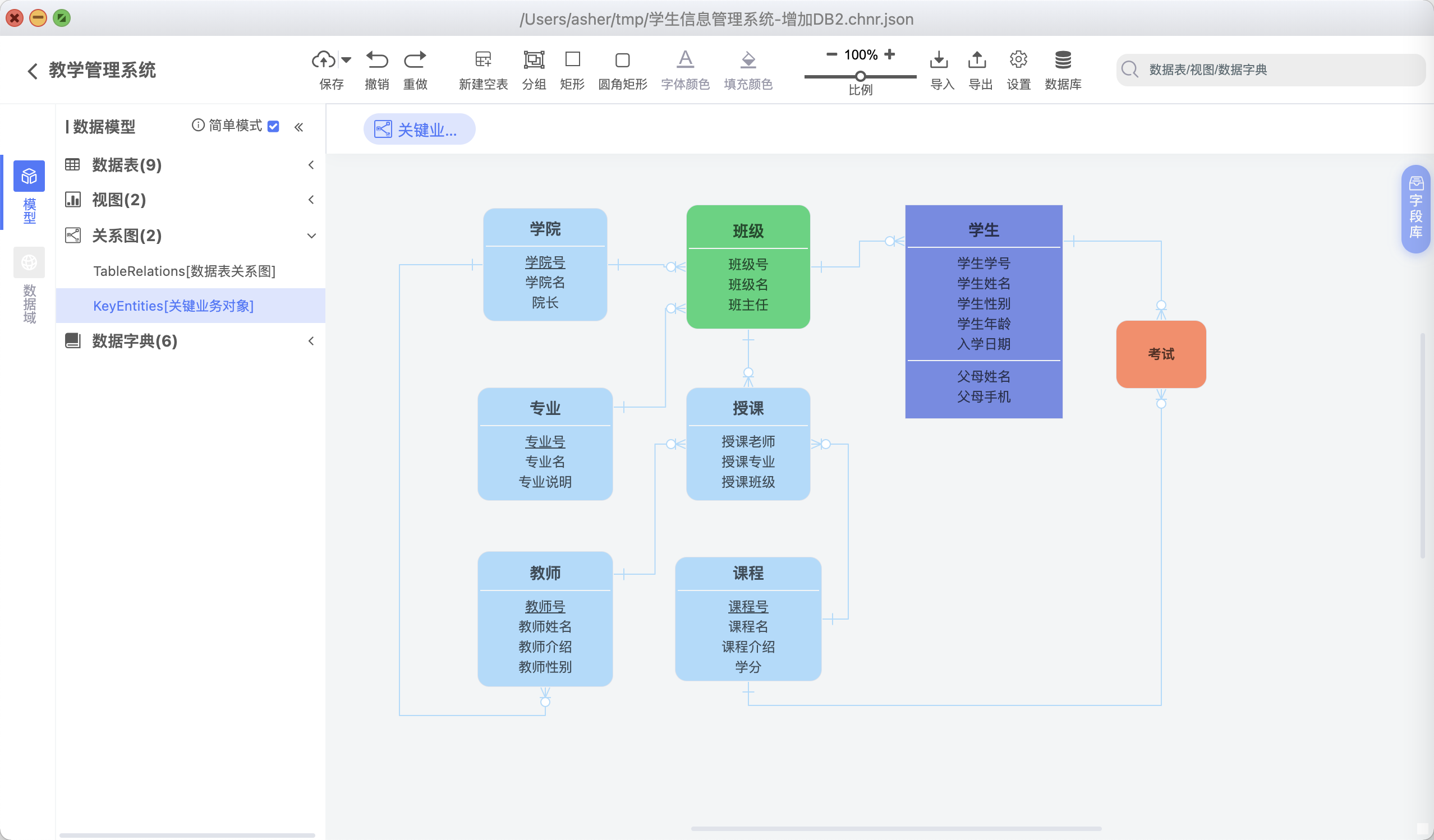Click the 班主任 field in 班级
1434x840 pixels.
point(748,304)
